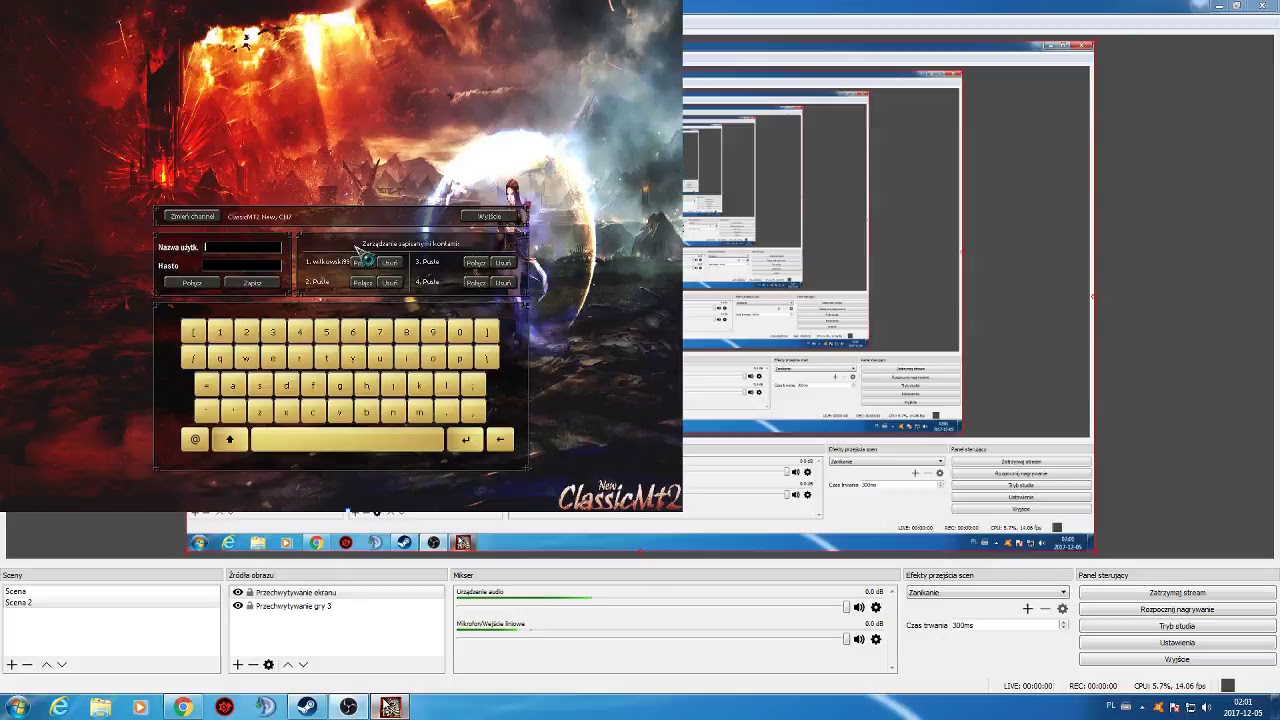Move source up in sources list
Image resolution: width=1280 pixels, height=720 pixels.
point(287,664)
